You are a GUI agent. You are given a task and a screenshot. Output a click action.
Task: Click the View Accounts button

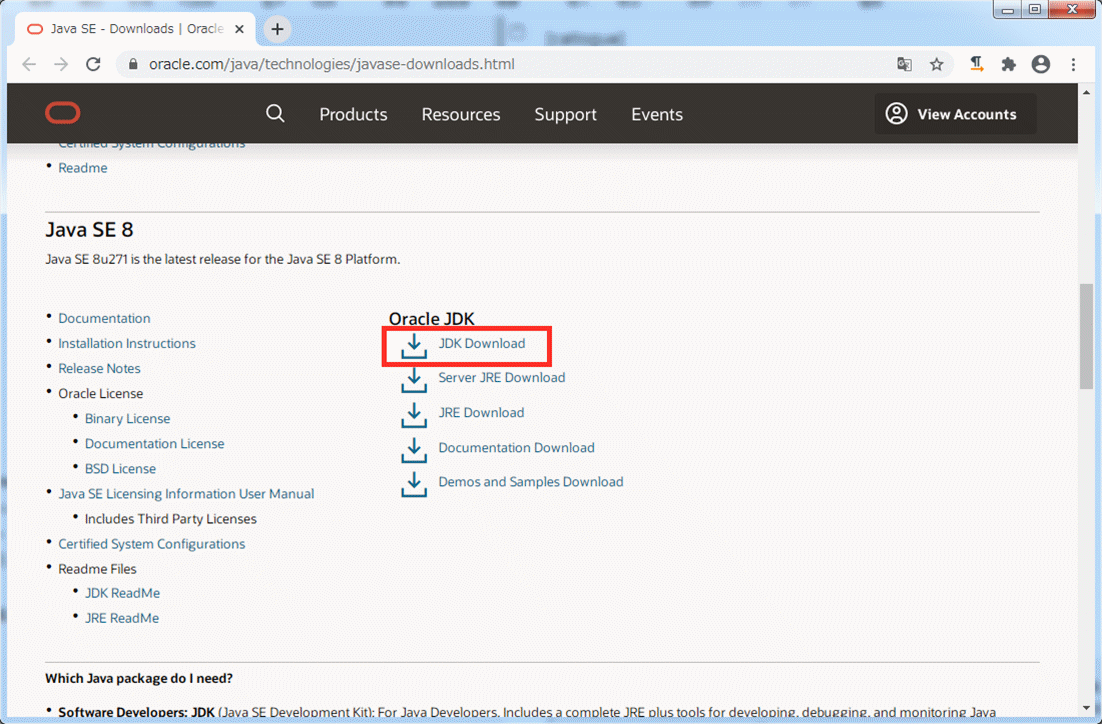tap(955, 114)
